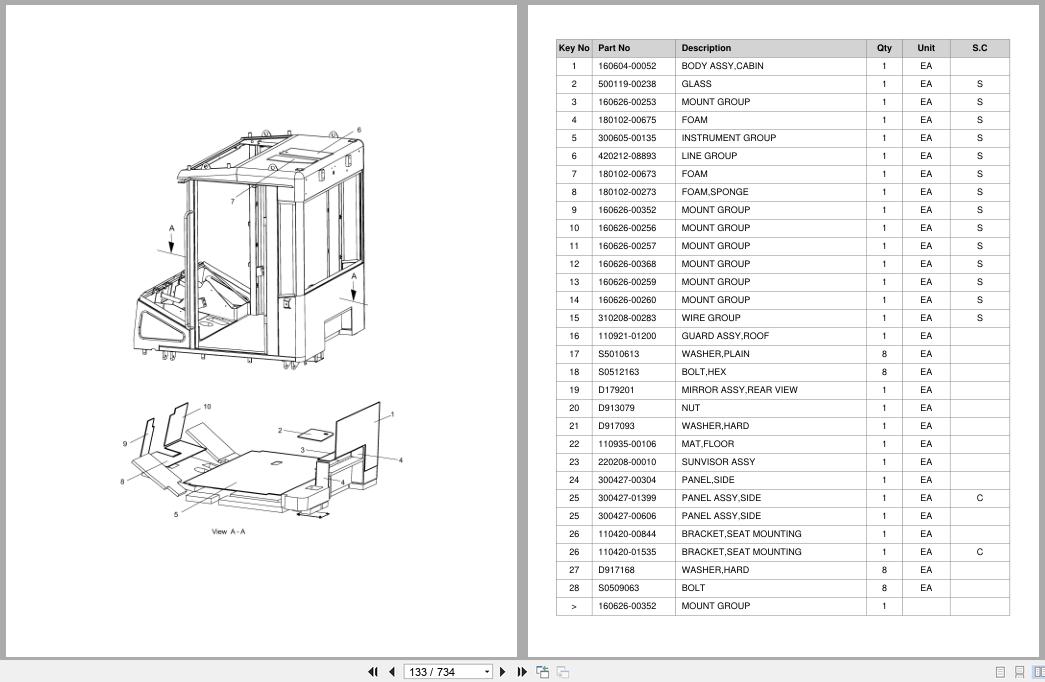Click the Qty column header
Image resolution: width=1045 pixels, height=682 pixels.
tap(884, 48)
